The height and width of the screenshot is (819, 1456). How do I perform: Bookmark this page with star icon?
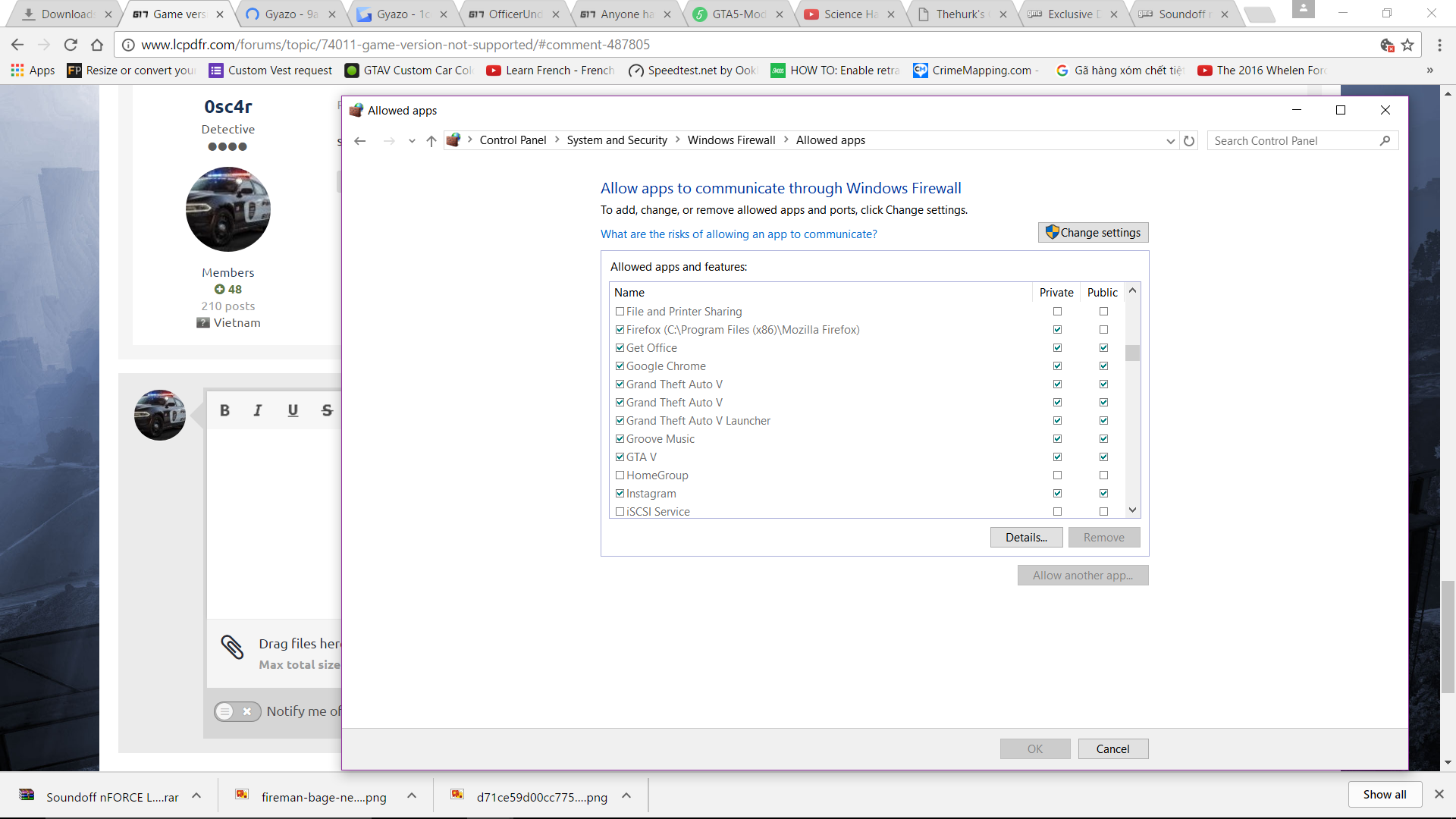[1408, 45]
